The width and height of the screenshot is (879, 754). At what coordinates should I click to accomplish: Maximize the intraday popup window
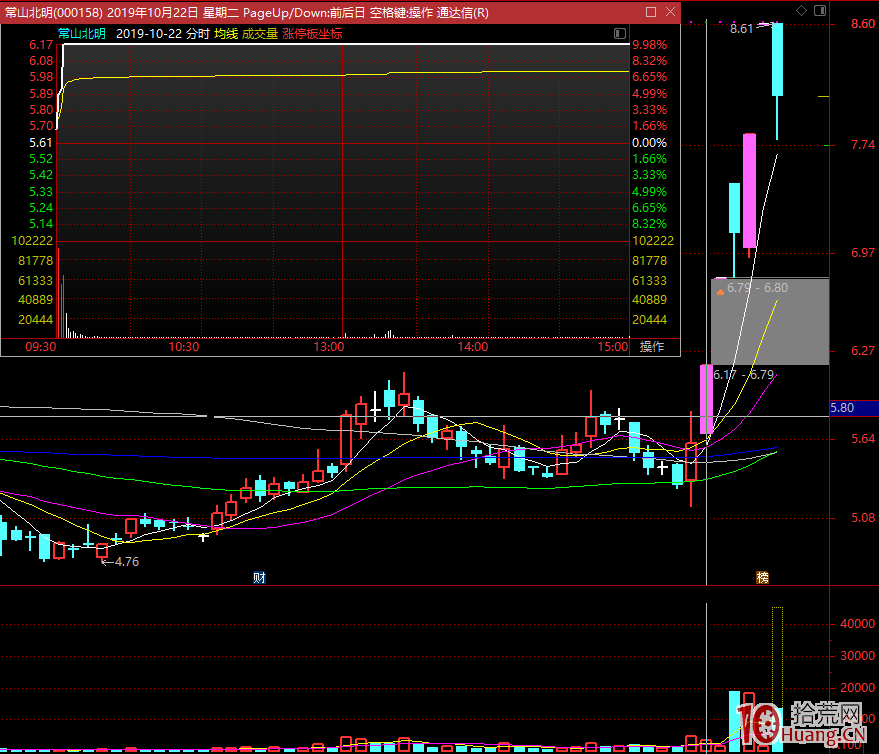coord(651,12)
